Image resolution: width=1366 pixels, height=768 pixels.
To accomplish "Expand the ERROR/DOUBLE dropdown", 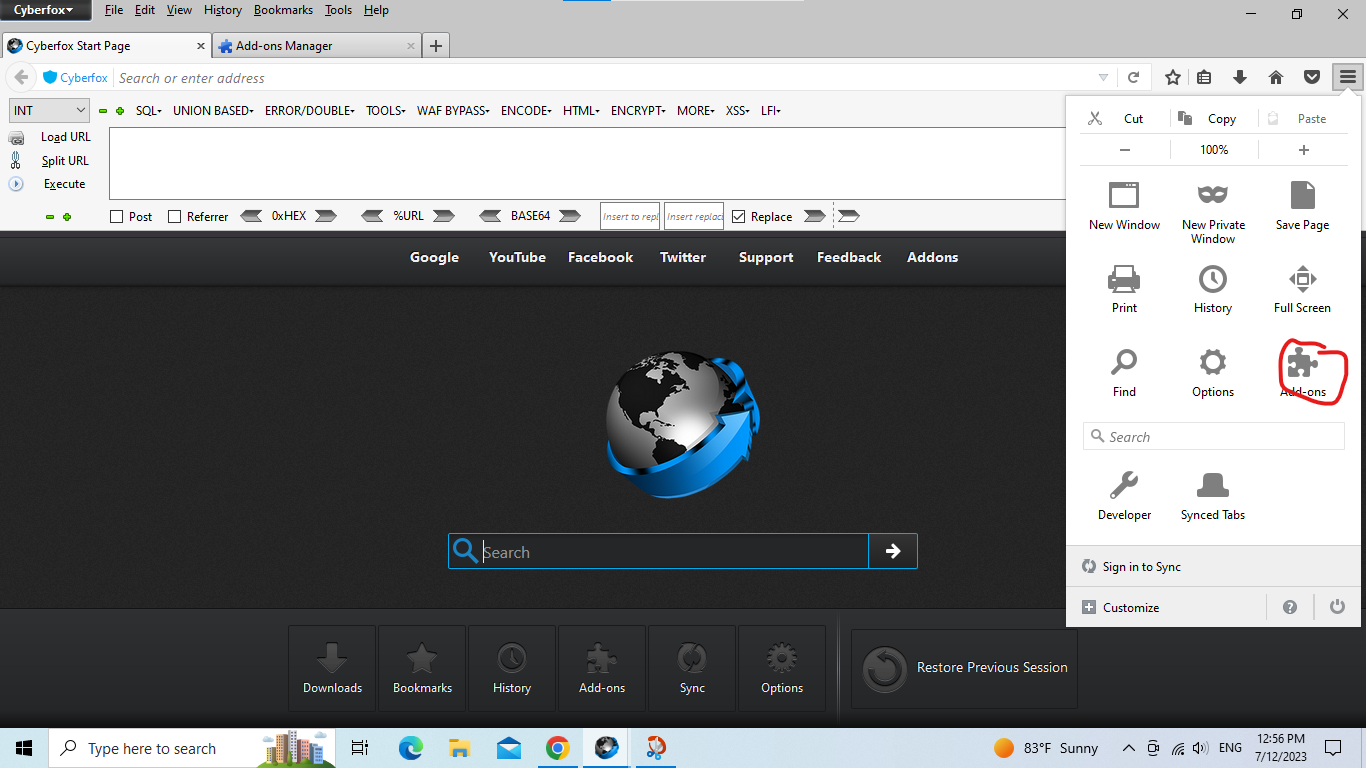I will (x=309, y=110).
